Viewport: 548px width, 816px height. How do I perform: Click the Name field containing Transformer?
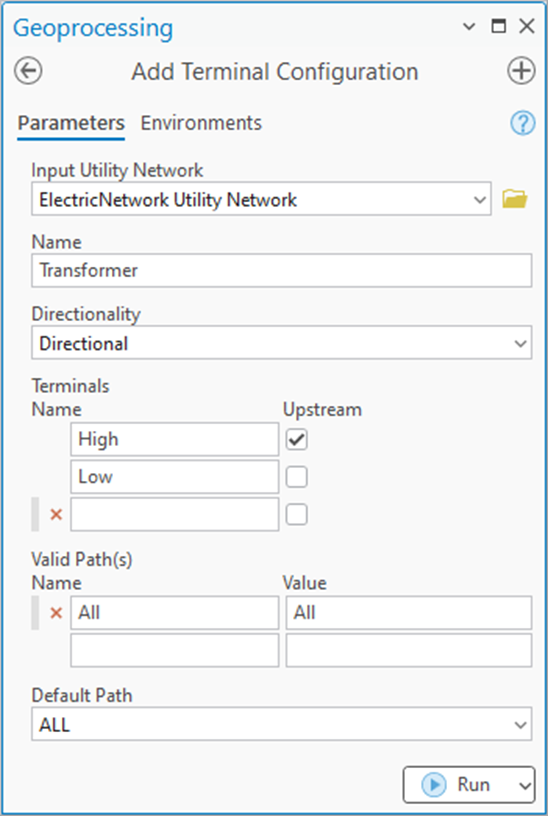click(282, 271)
